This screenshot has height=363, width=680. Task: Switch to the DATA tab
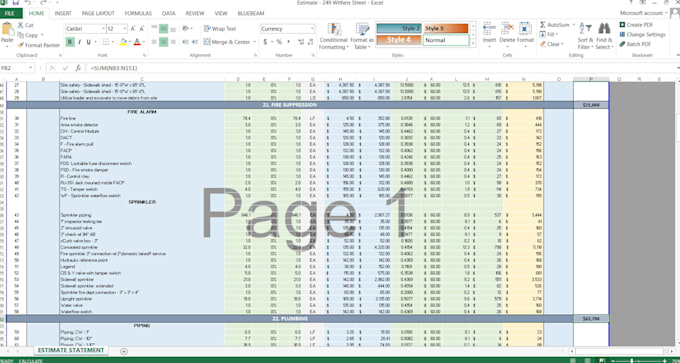[169, 13]
